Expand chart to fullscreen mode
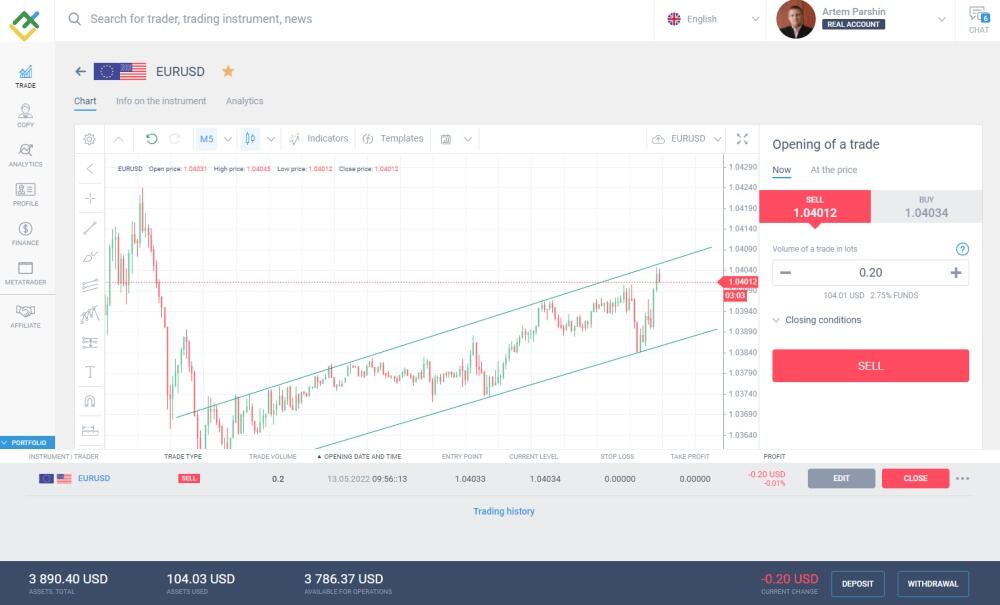Image resolution: width=1000 pixels, height=605 pixels. 742,139
